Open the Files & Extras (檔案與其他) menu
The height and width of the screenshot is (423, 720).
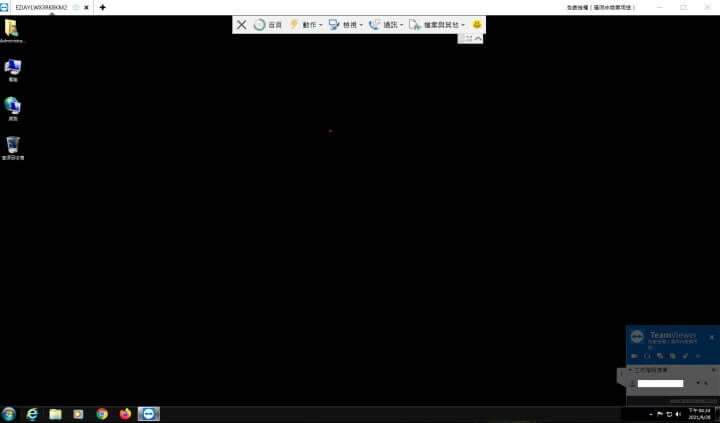pos(437,25)
